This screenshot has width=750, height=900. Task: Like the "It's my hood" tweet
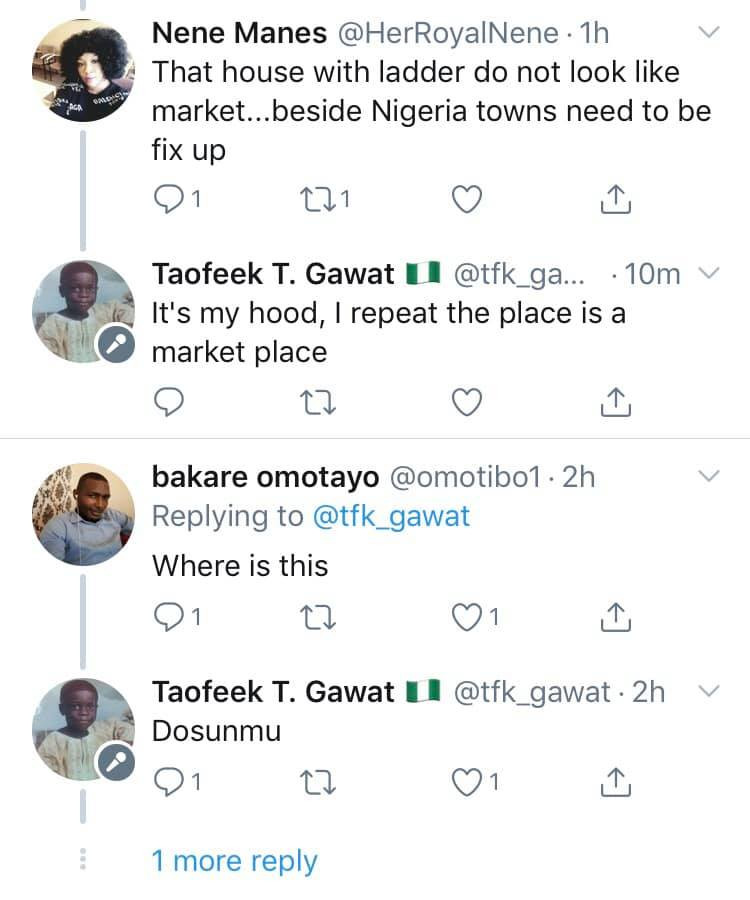(x=467, y=402)
